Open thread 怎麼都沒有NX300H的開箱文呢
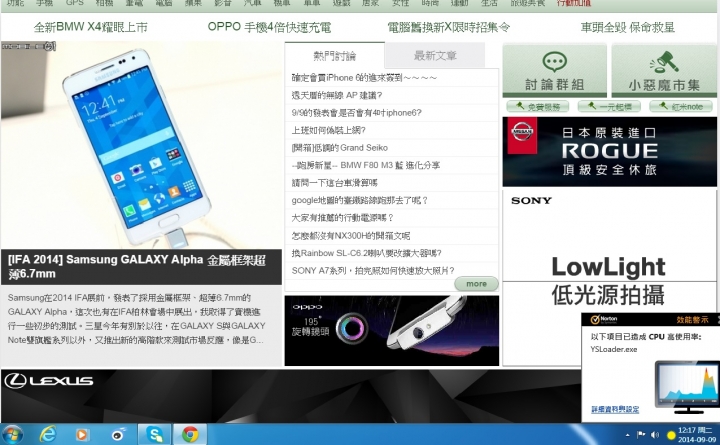 (351, 236)
